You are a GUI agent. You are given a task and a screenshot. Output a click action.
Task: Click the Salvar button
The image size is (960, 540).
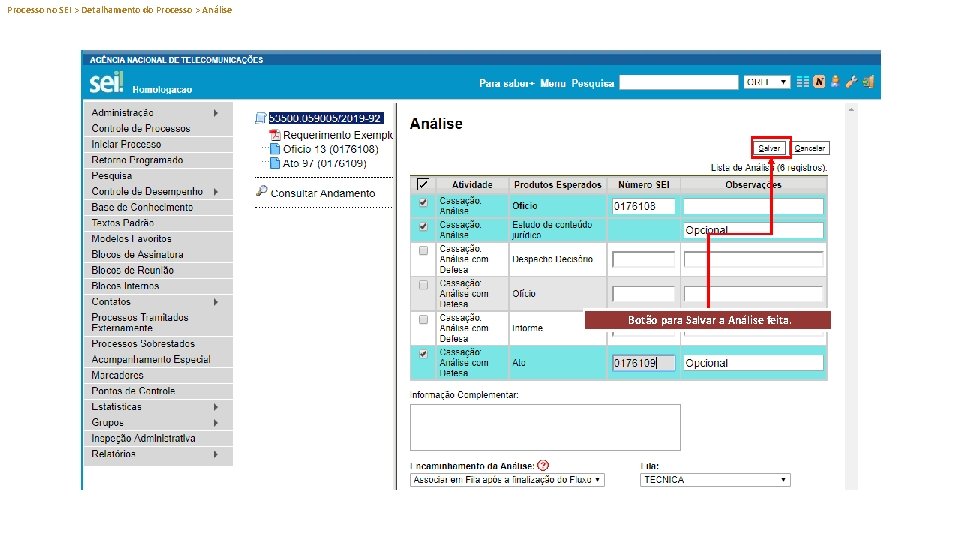769,148
